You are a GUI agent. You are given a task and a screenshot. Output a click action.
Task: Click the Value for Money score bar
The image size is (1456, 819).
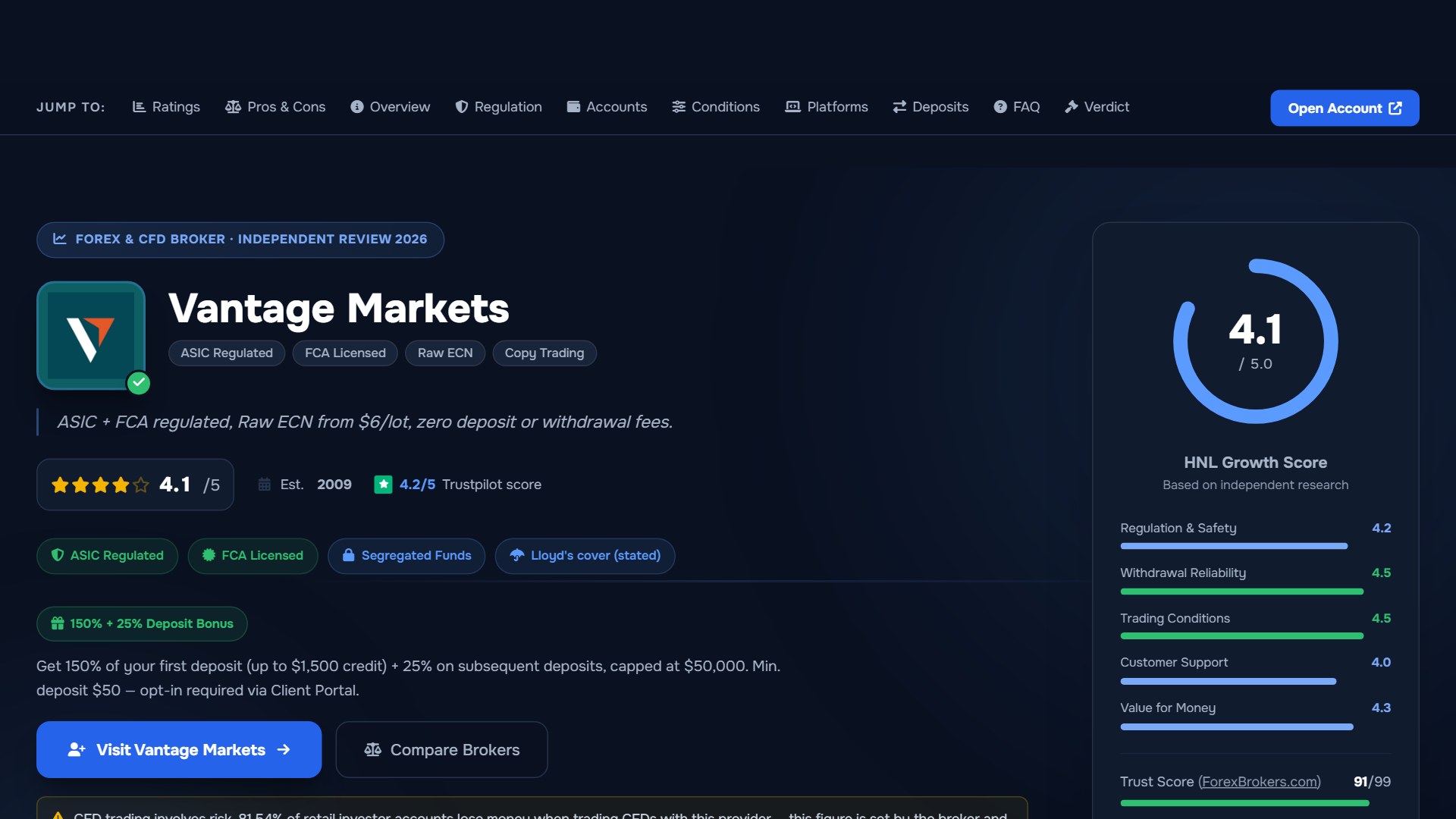coord(1256,726)
